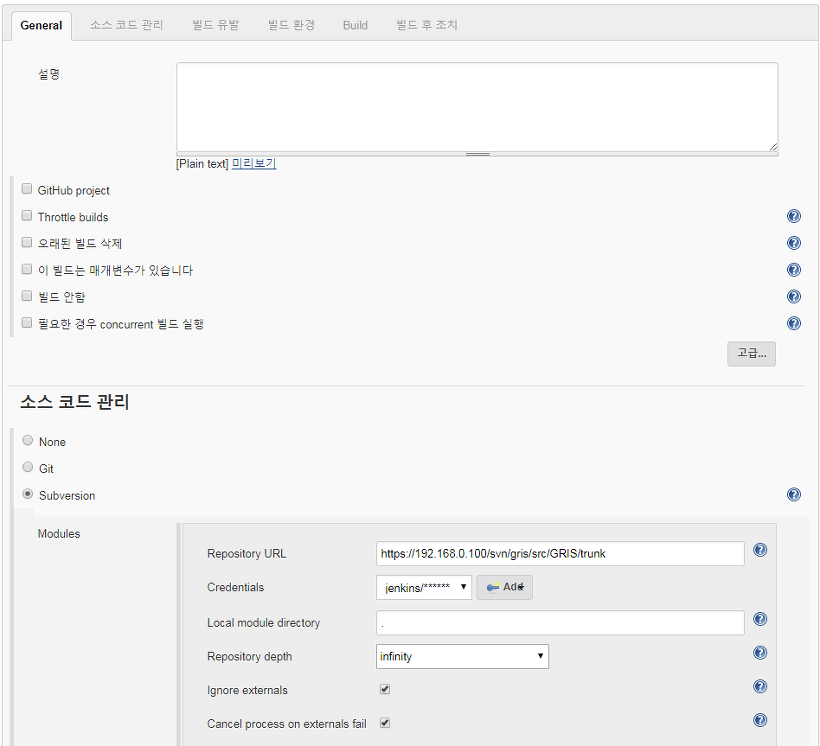Screen dimensions: 820x746
Task: Grab the description box resize handle bar
Action: tap(477, 154)
